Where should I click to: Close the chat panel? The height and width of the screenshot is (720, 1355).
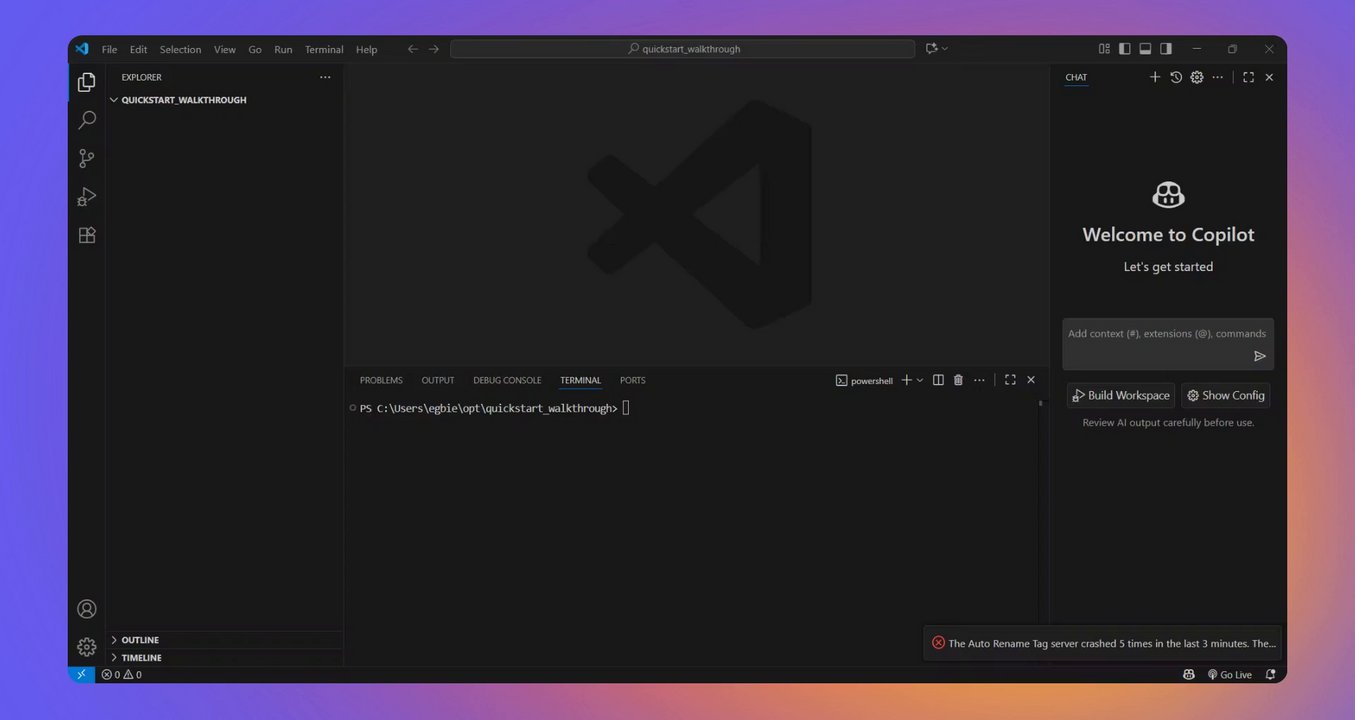1269,77
